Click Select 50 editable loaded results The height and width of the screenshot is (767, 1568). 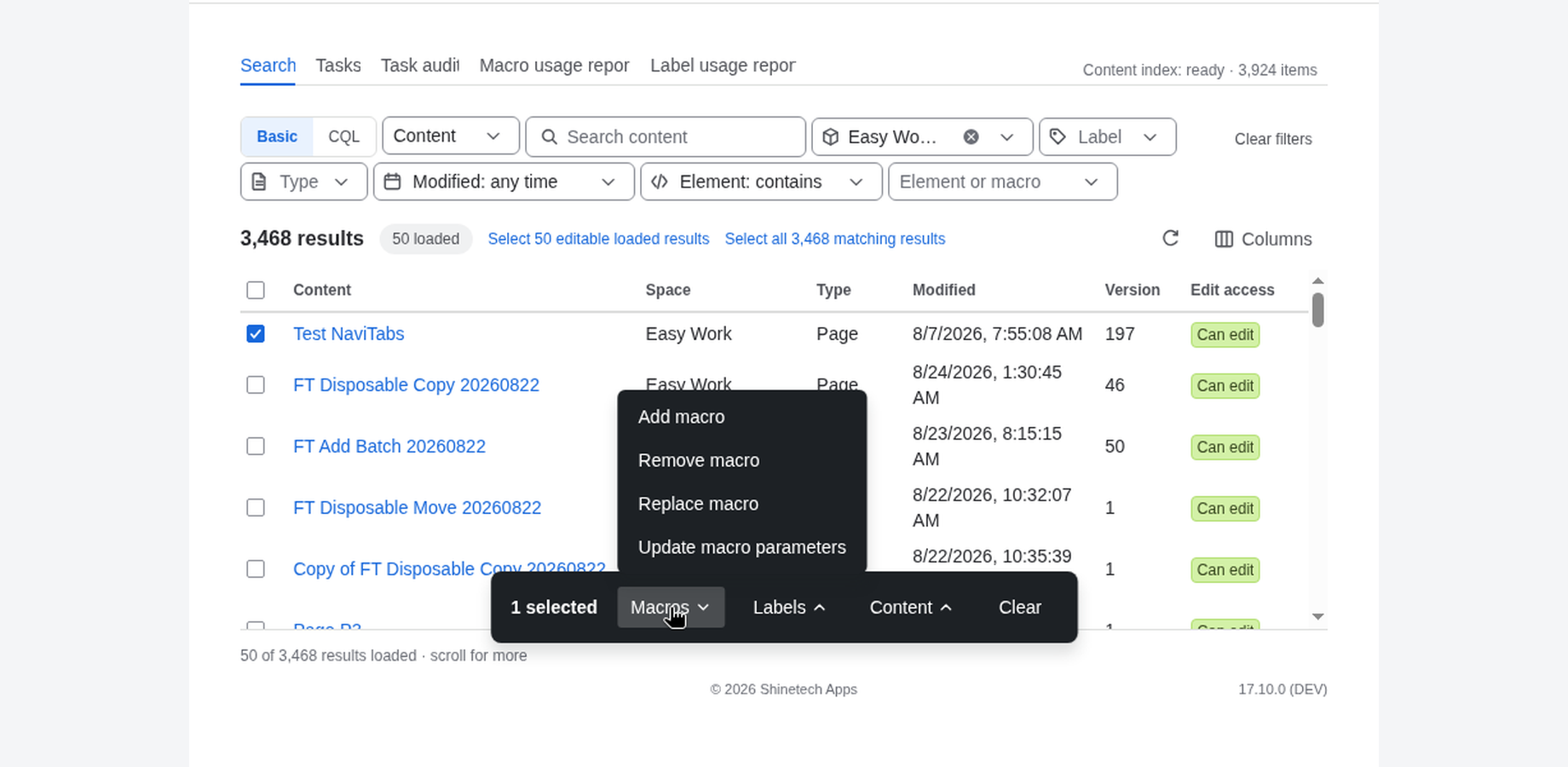(x=598, y=239)
